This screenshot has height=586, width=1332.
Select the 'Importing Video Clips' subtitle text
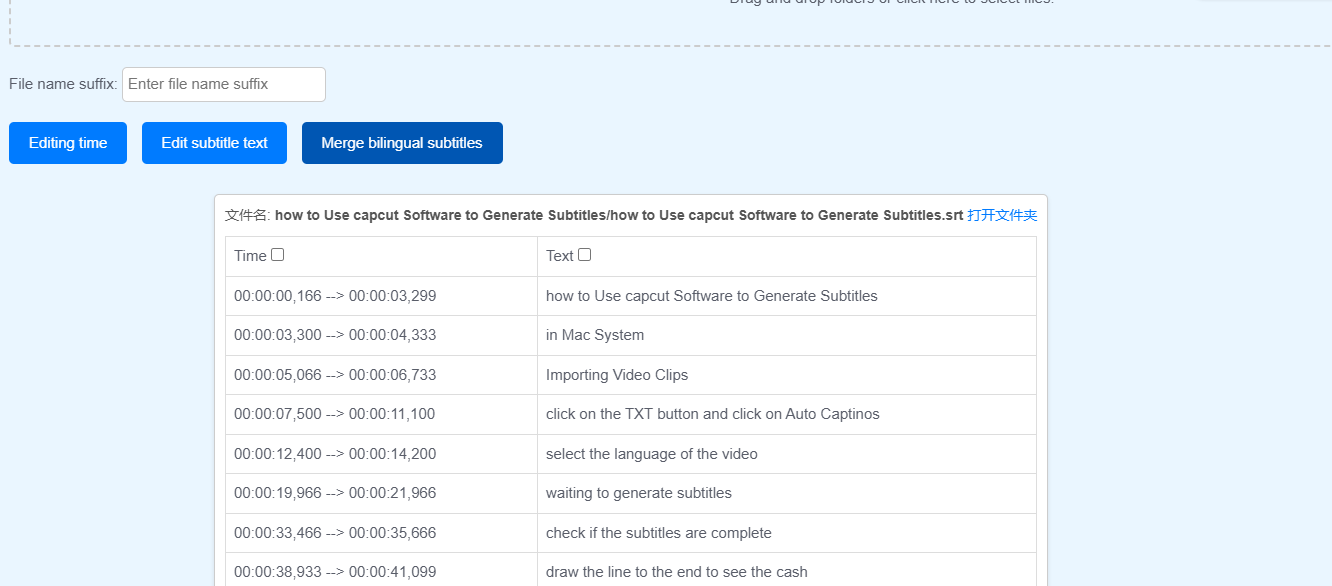click(x=617, y=375)
